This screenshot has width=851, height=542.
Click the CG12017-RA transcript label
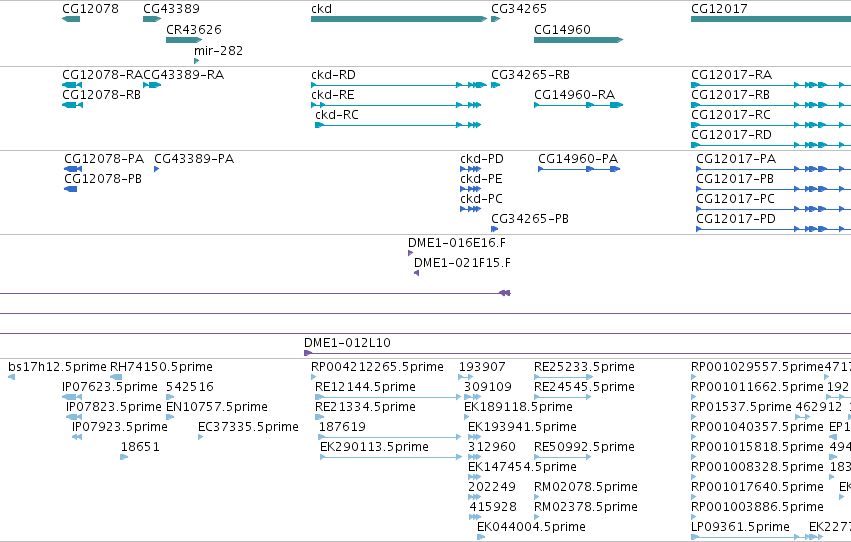732,74
